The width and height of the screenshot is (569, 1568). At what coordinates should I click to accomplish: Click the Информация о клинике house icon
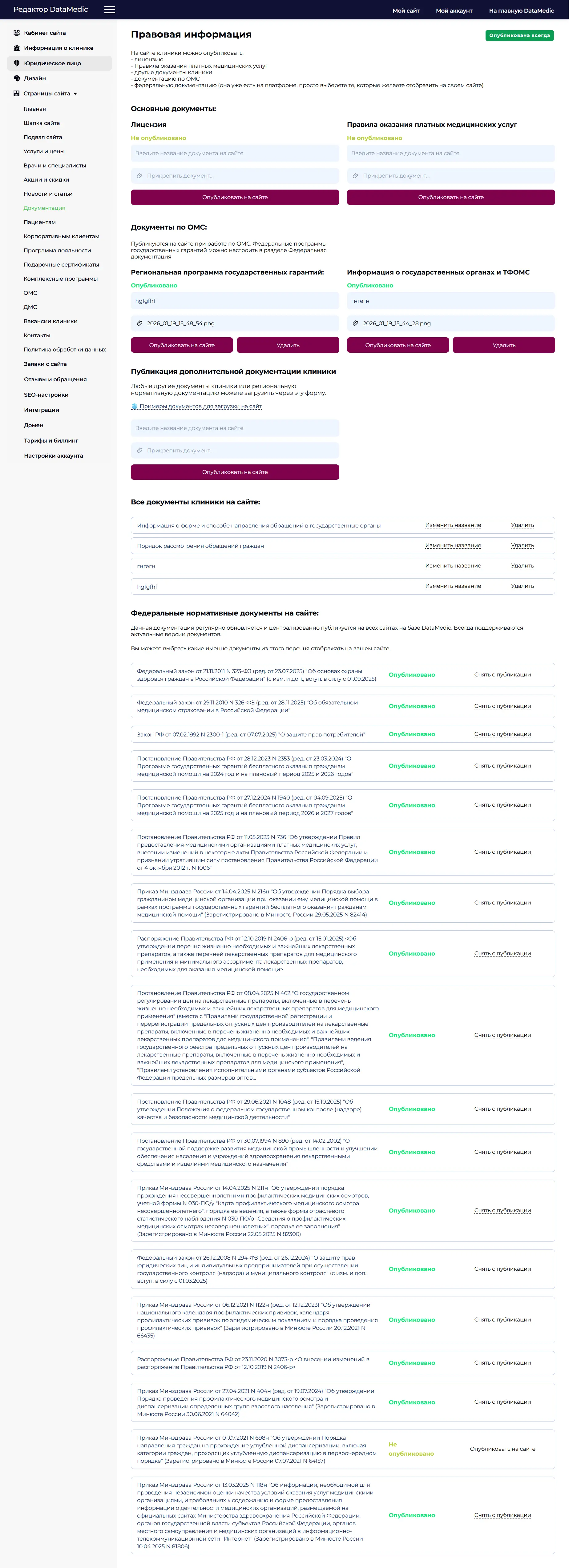(x=16, y=48)
